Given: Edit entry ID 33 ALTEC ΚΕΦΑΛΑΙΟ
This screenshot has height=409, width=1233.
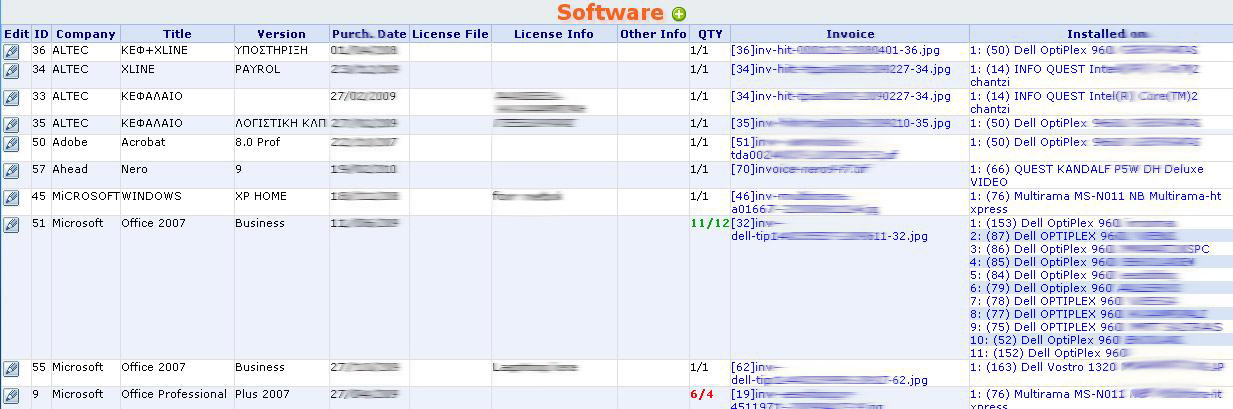Looking at the screenshot, I should point(11,98).
